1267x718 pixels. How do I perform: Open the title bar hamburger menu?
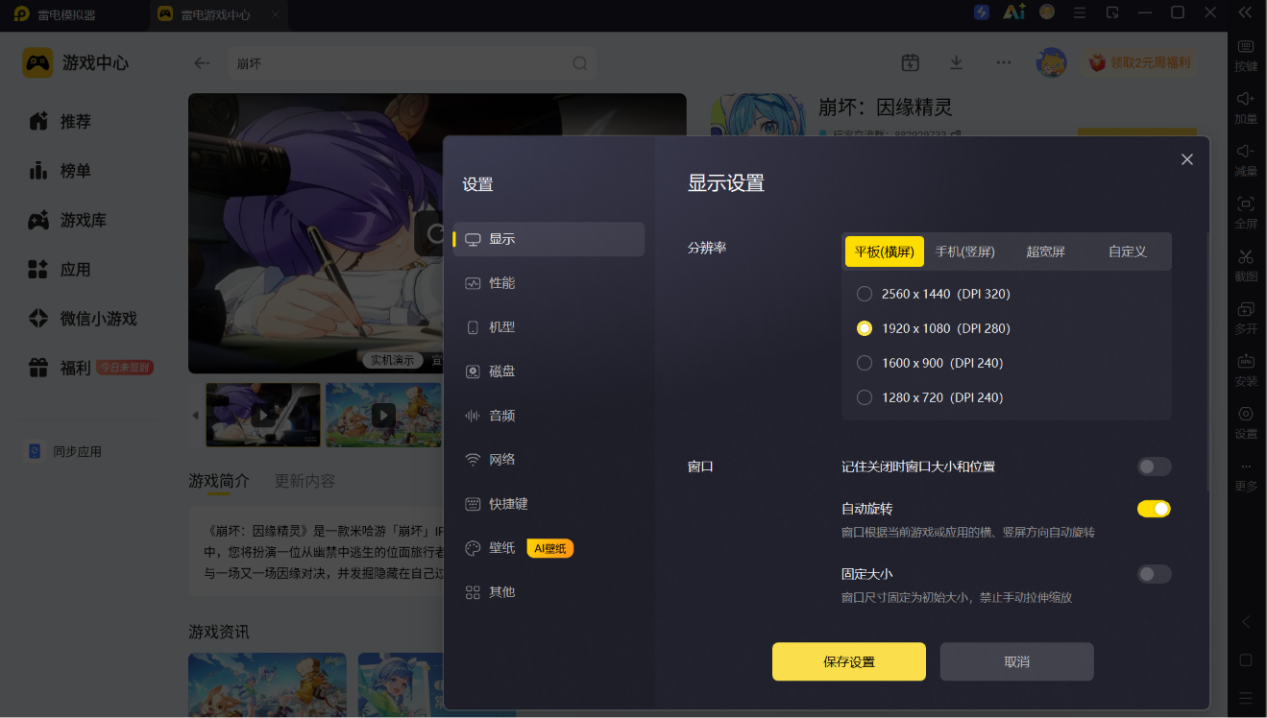pyautogui.click(x=1079, y=13)
